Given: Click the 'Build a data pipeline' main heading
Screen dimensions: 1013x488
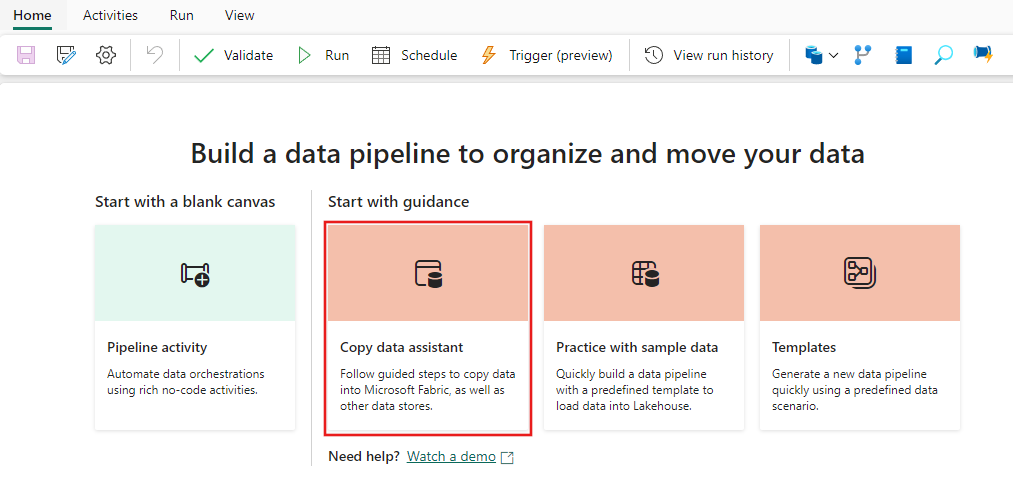Looking at the screenshot, I should [528, 154].
